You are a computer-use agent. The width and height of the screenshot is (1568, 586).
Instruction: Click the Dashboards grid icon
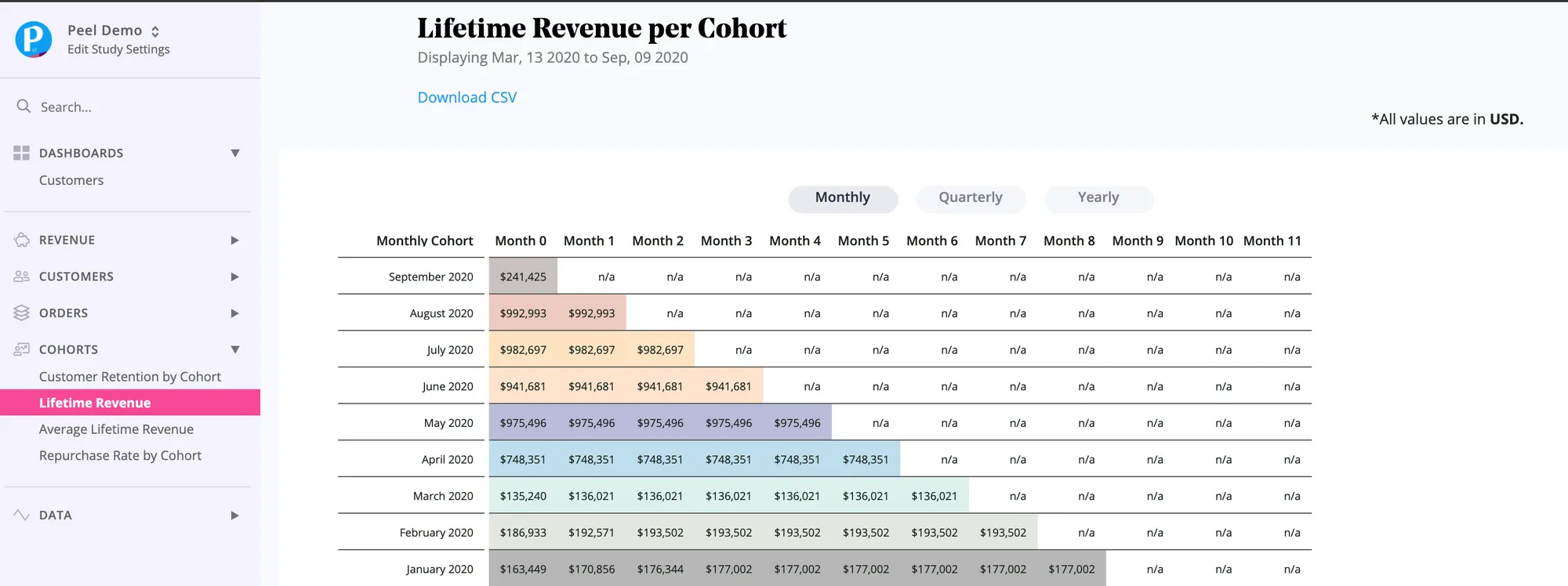(x=21, y=153)
